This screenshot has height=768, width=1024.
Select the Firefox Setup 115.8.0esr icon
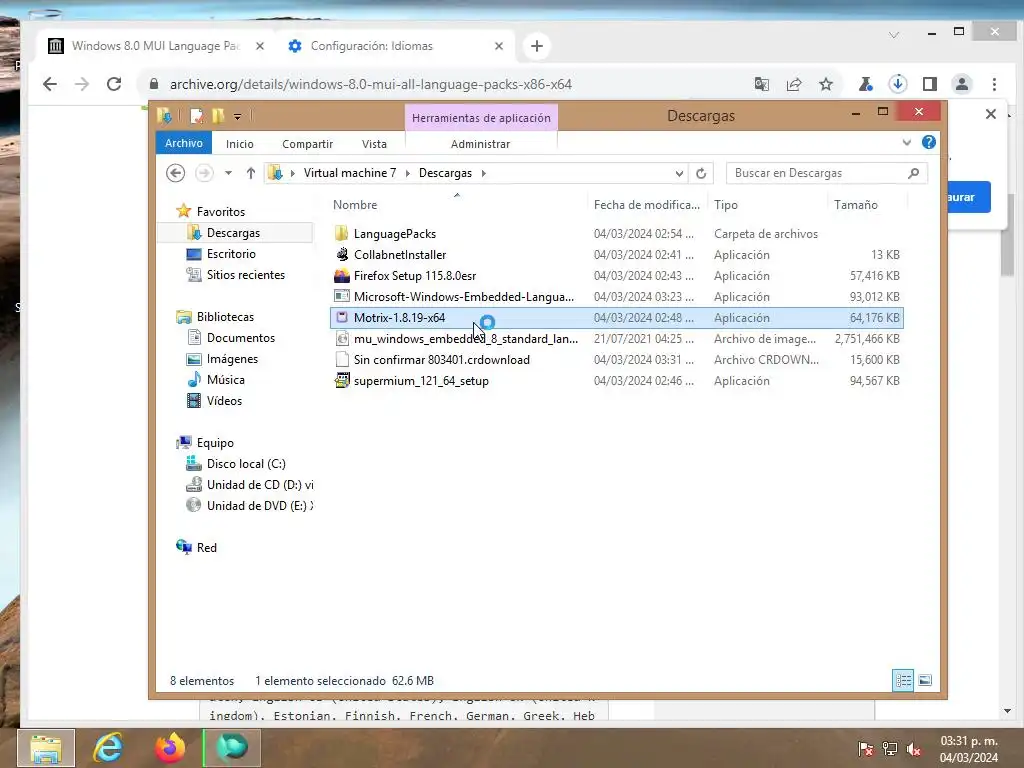(x=342, y=276)
